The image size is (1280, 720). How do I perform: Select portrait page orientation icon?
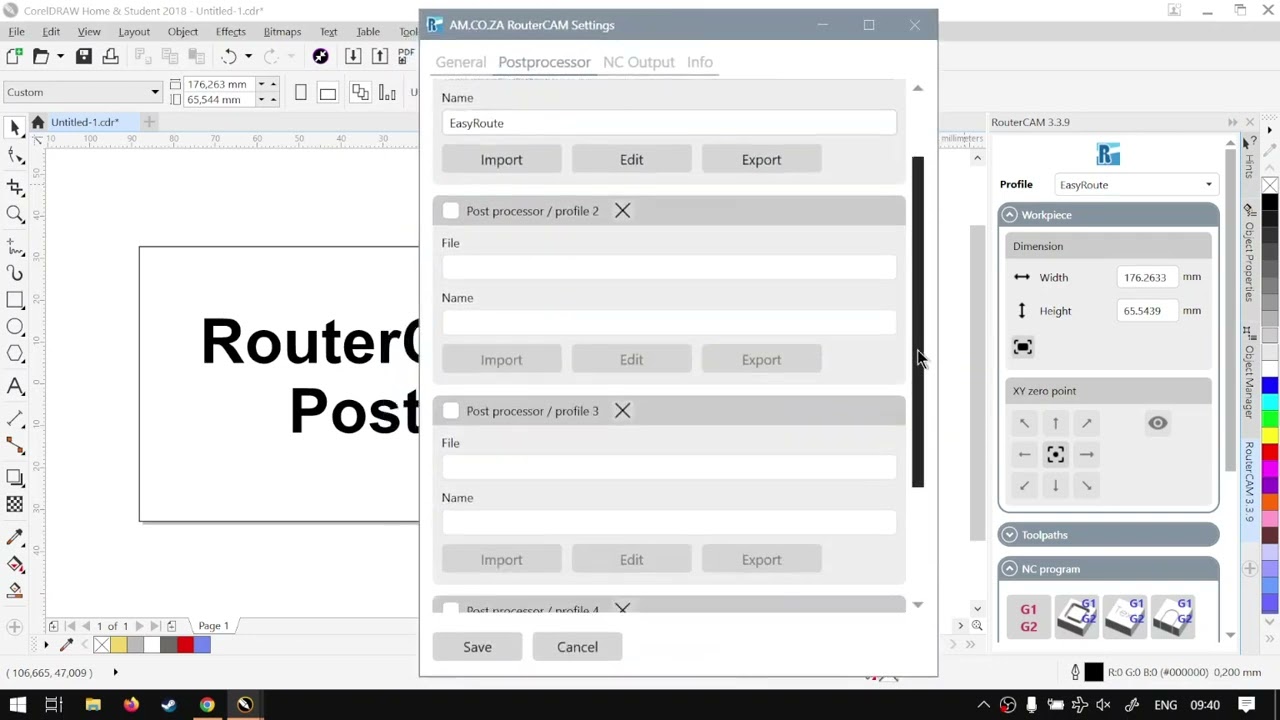pyautogui.click(x=301, y=93)
